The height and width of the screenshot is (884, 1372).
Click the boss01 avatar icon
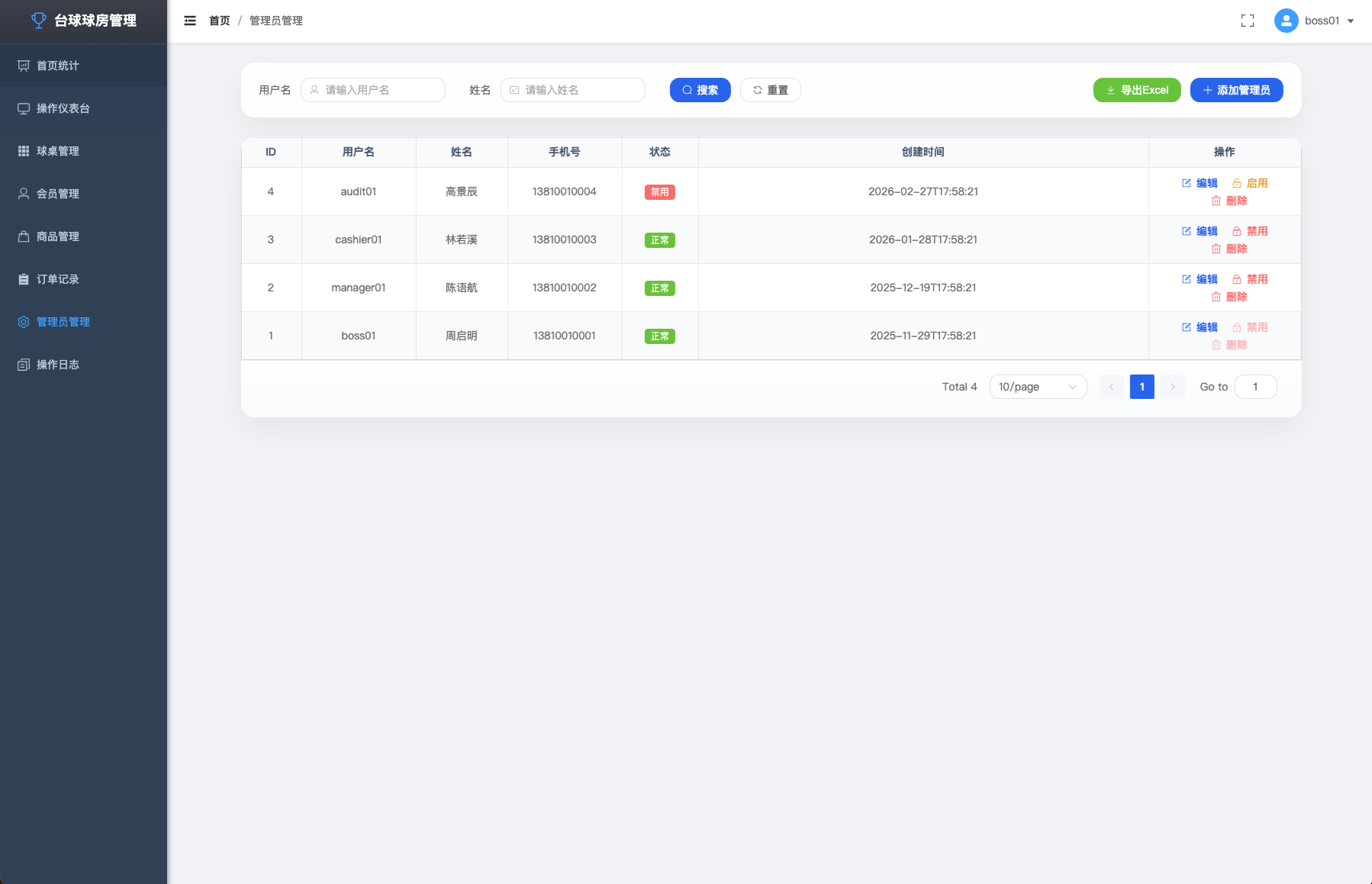(1287, 21)
